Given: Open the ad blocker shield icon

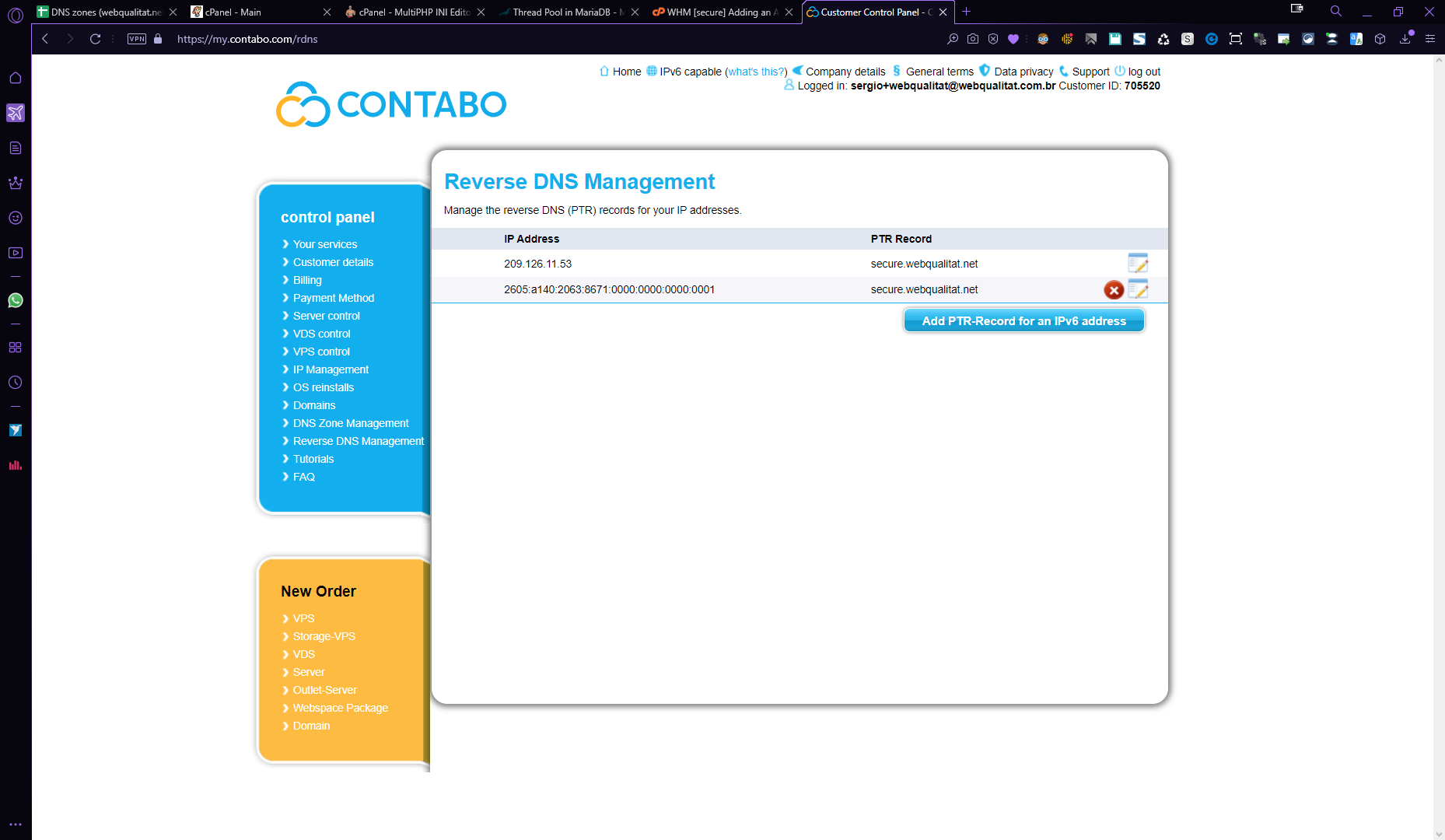Looking at the screenshot, I should (x=993, y=39).
